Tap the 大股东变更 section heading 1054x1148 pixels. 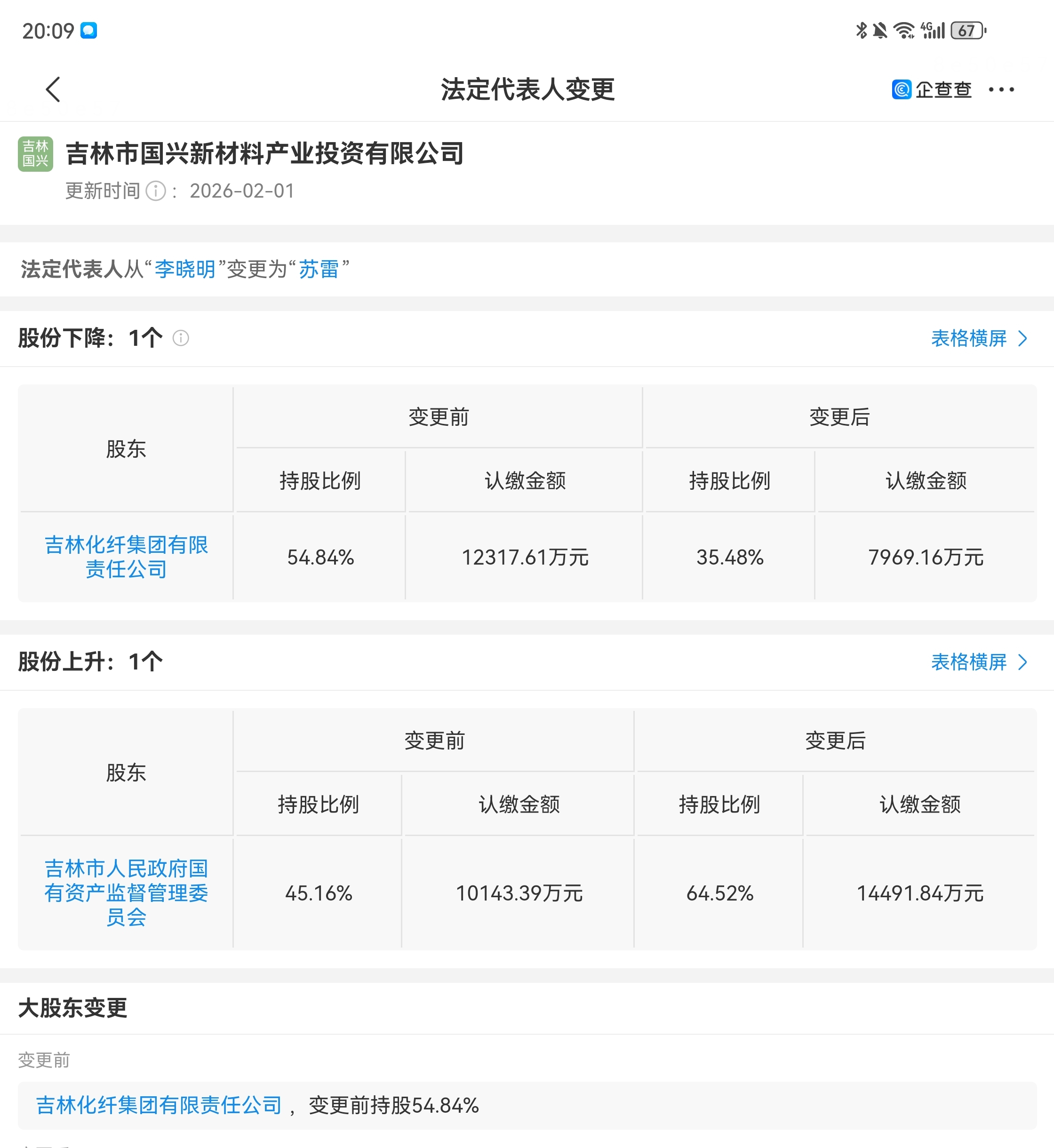click(72, 1008)
